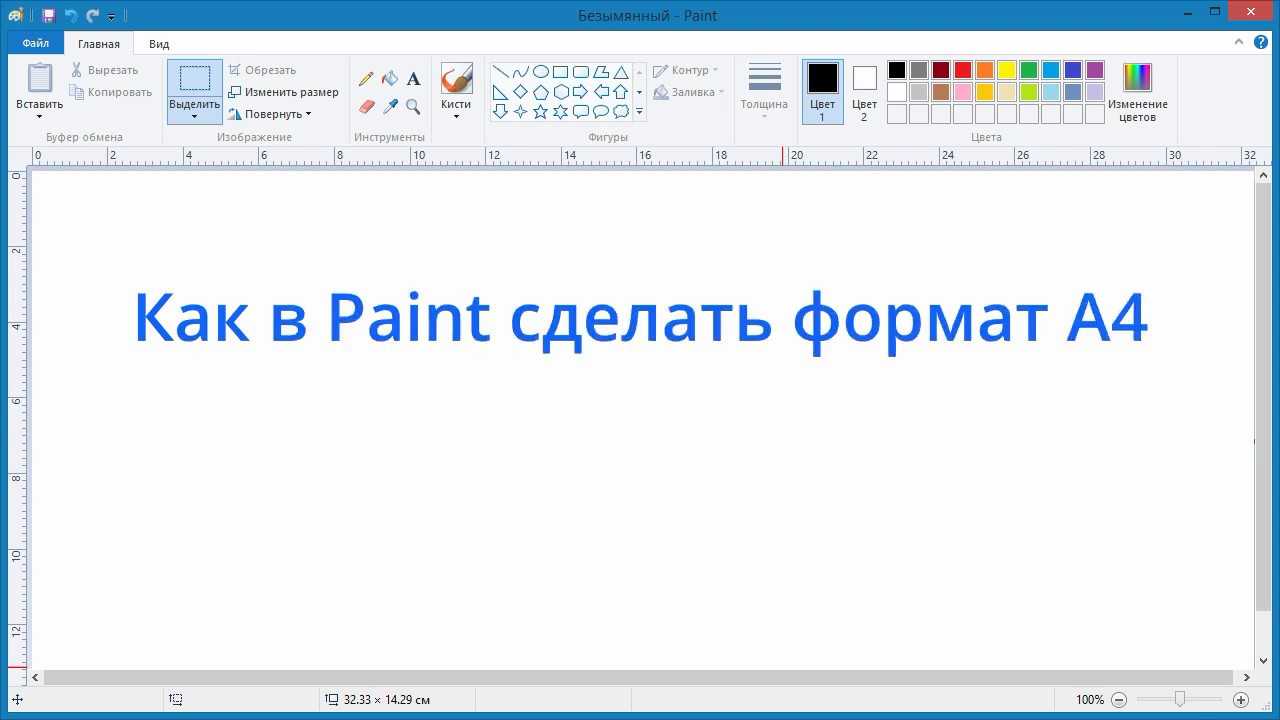Click the Изменение цветов button

point(1137,92)
